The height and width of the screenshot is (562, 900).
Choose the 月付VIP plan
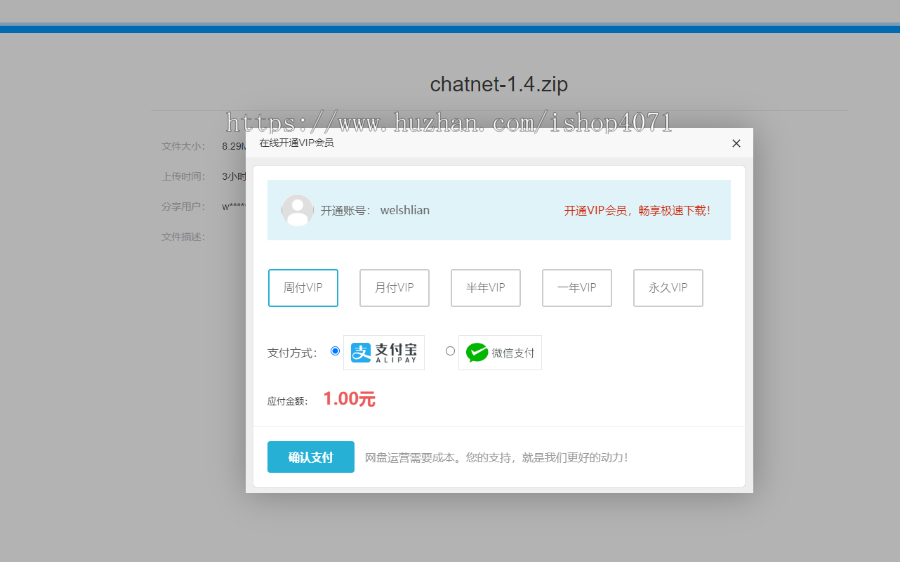[394, 288]
